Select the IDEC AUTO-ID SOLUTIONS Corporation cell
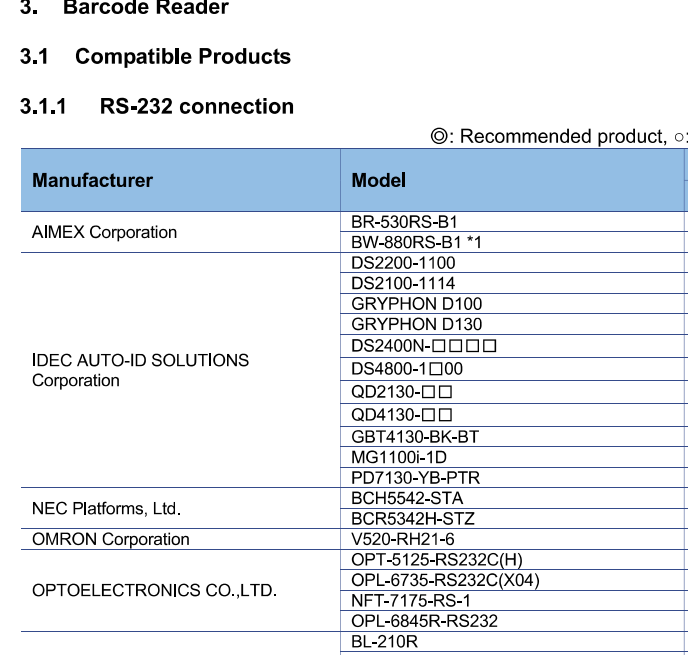The height and width of the screenshot is (655, 688). click(140, 370)
